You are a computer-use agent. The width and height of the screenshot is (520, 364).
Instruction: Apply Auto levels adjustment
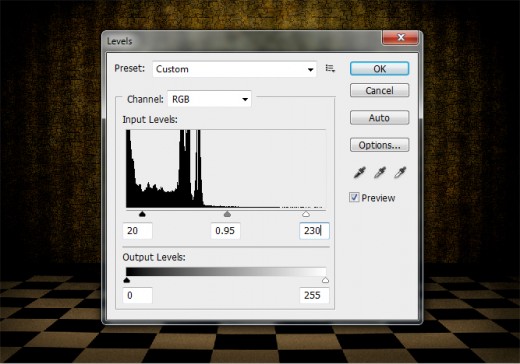click(x=379, y=118)
